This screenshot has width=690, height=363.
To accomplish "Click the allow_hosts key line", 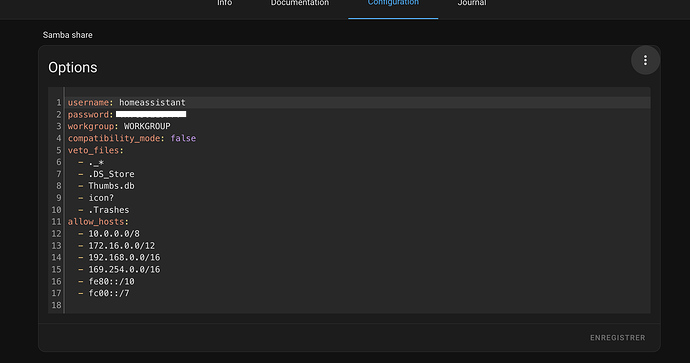I will click(98, 222).
